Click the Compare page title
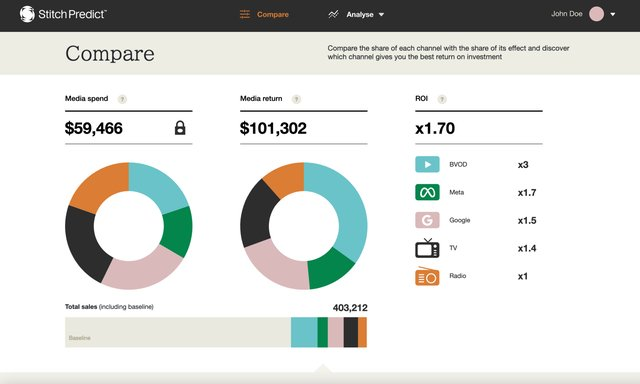The image size is (640, 384). click(x=110, y=54)
